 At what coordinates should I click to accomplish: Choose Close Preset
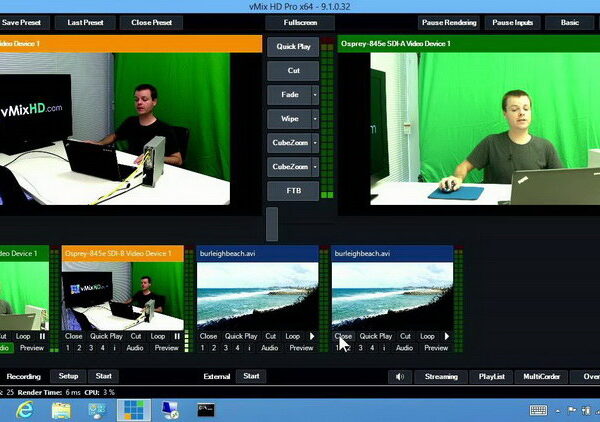[152, 23]
